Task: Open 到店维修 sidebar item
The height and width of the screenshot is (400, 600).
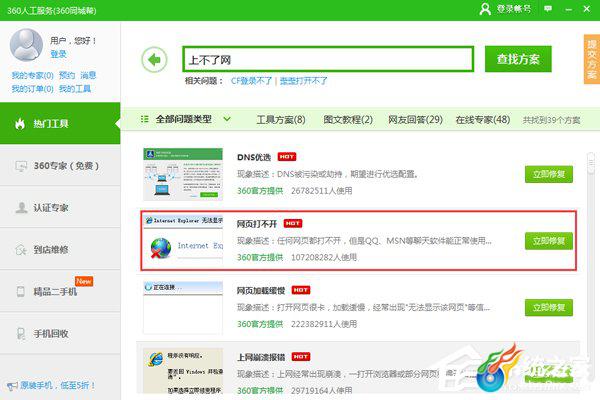Action: click(60, 250)
